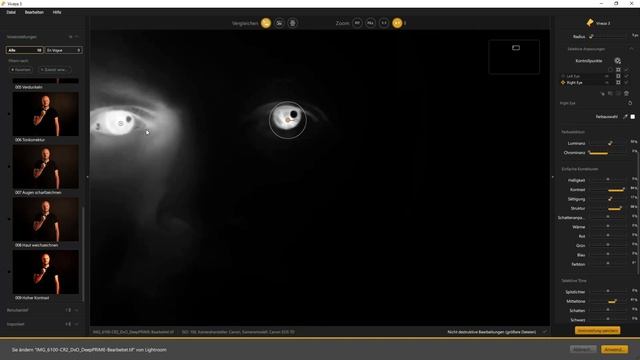
Task: Click the Favoriten filter button
Action: pos(21,70)
